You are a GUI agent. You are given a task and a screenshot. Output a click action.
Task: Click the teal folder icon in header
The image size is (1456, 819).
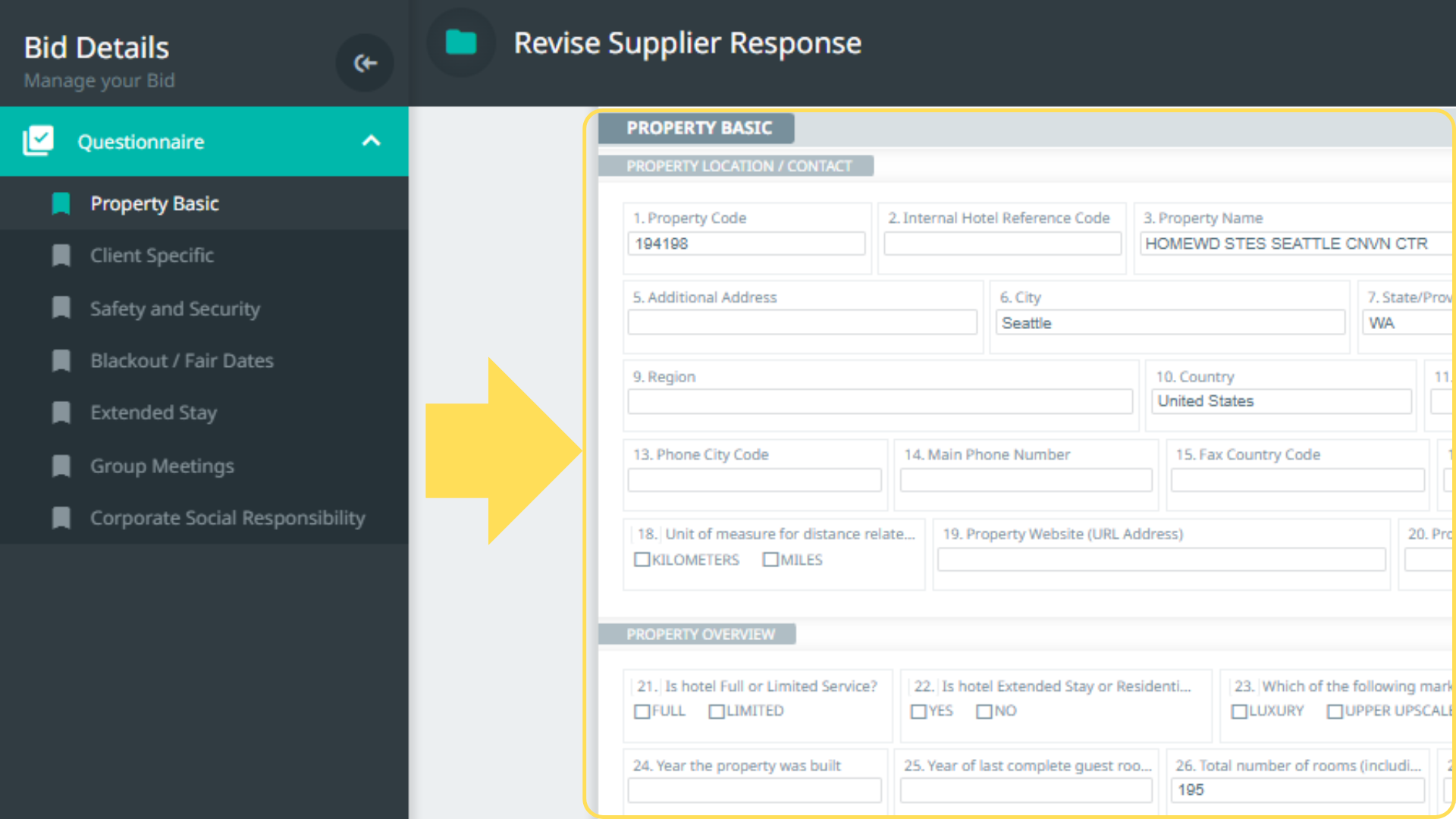pos(460,43)
